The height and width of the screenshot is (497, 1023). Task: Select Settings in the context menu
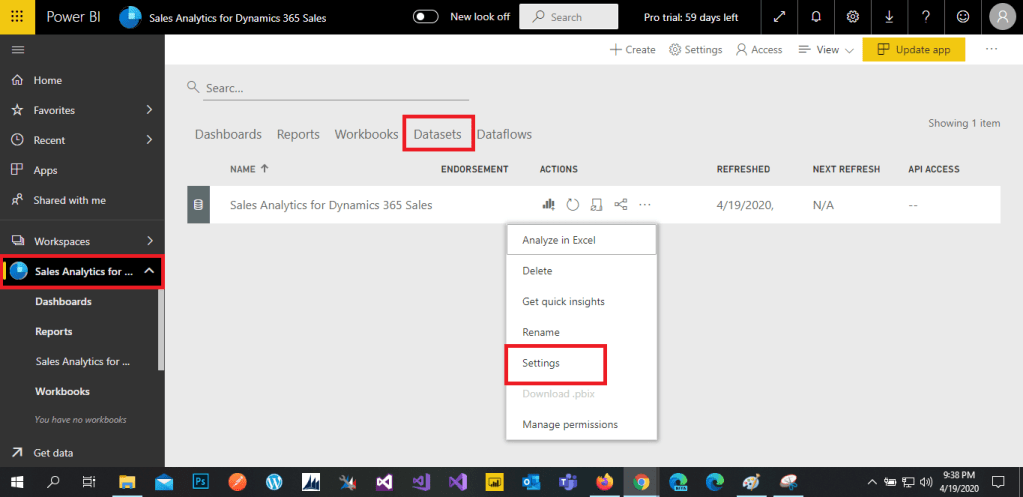coord(541,363)
